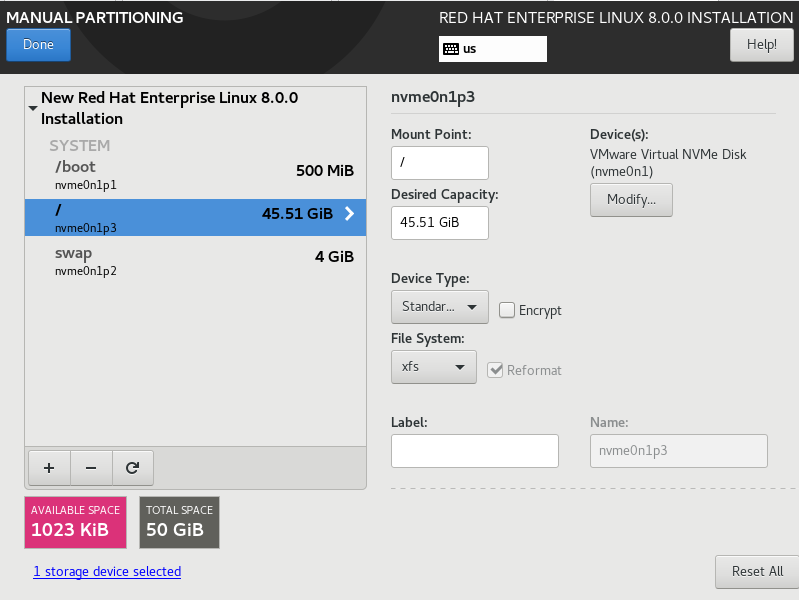Click Modify... to change devices
Viewport: 799px width, 600px height.
(x=631, y=200)
